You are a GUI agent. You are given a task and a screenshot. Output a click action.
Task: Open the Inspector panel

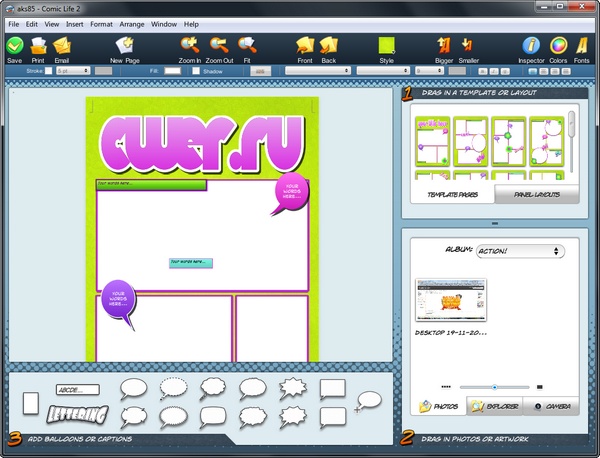531,45
